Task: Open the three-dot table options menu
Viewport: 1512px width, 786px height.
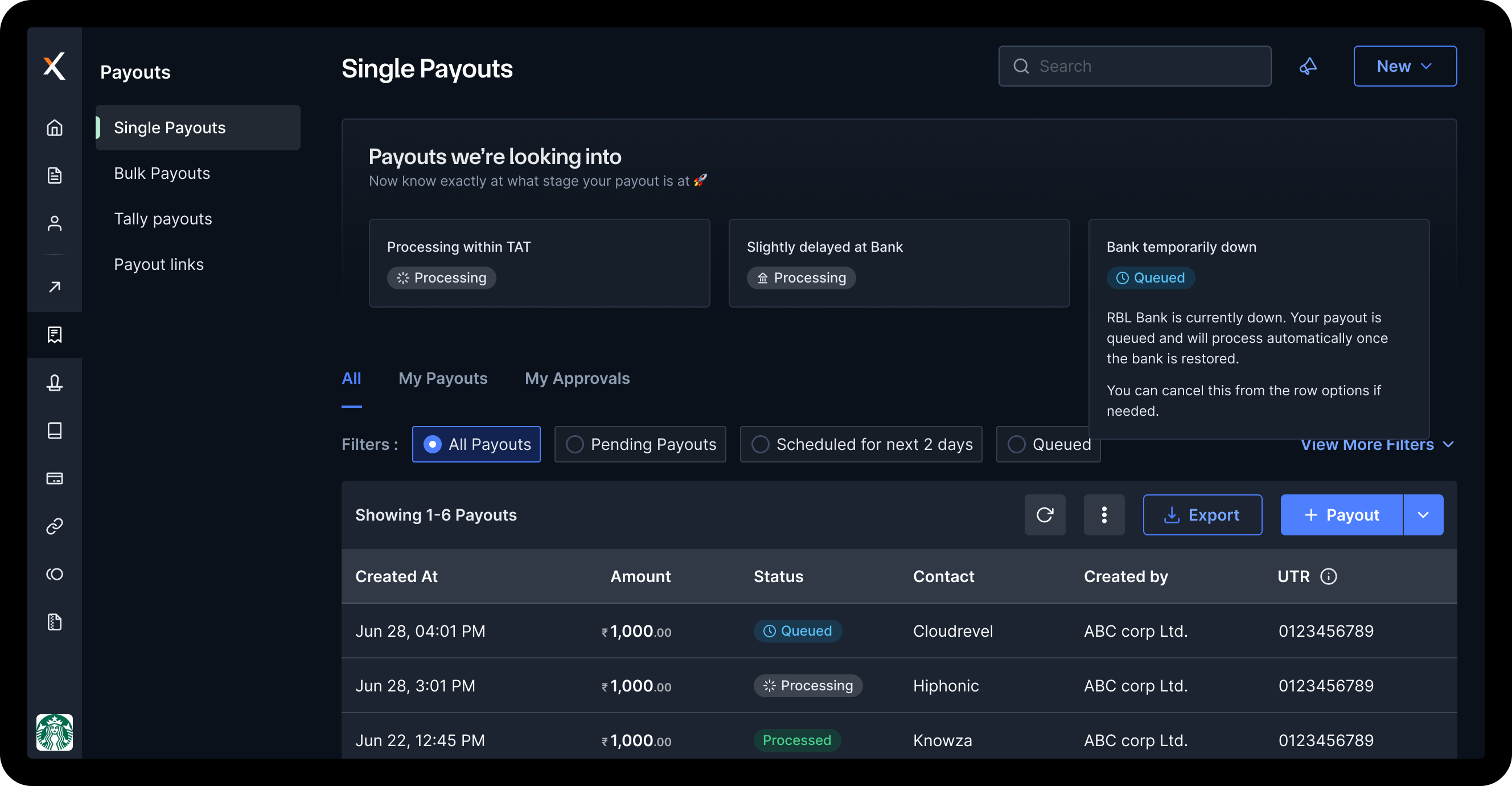Action: coord(1104,514)
